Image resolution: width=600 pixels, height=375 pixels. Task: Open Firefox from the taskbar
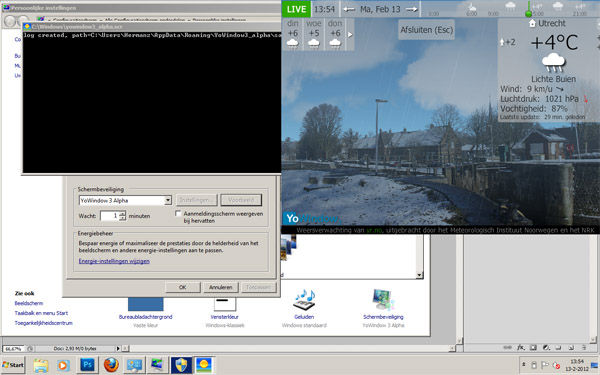111,365
